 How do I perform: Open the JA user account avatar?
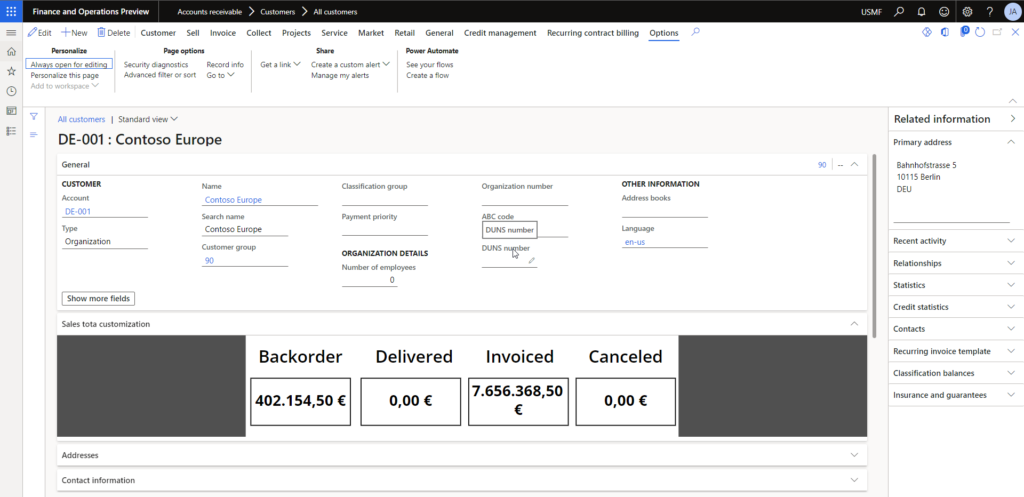tap(1012, 11)
